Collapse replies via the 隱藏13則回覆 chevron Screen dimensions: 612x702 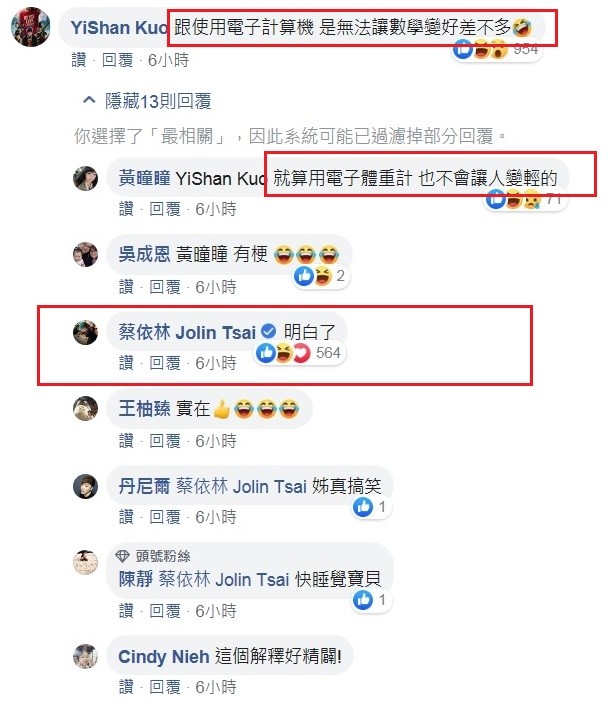coord(90,100)
